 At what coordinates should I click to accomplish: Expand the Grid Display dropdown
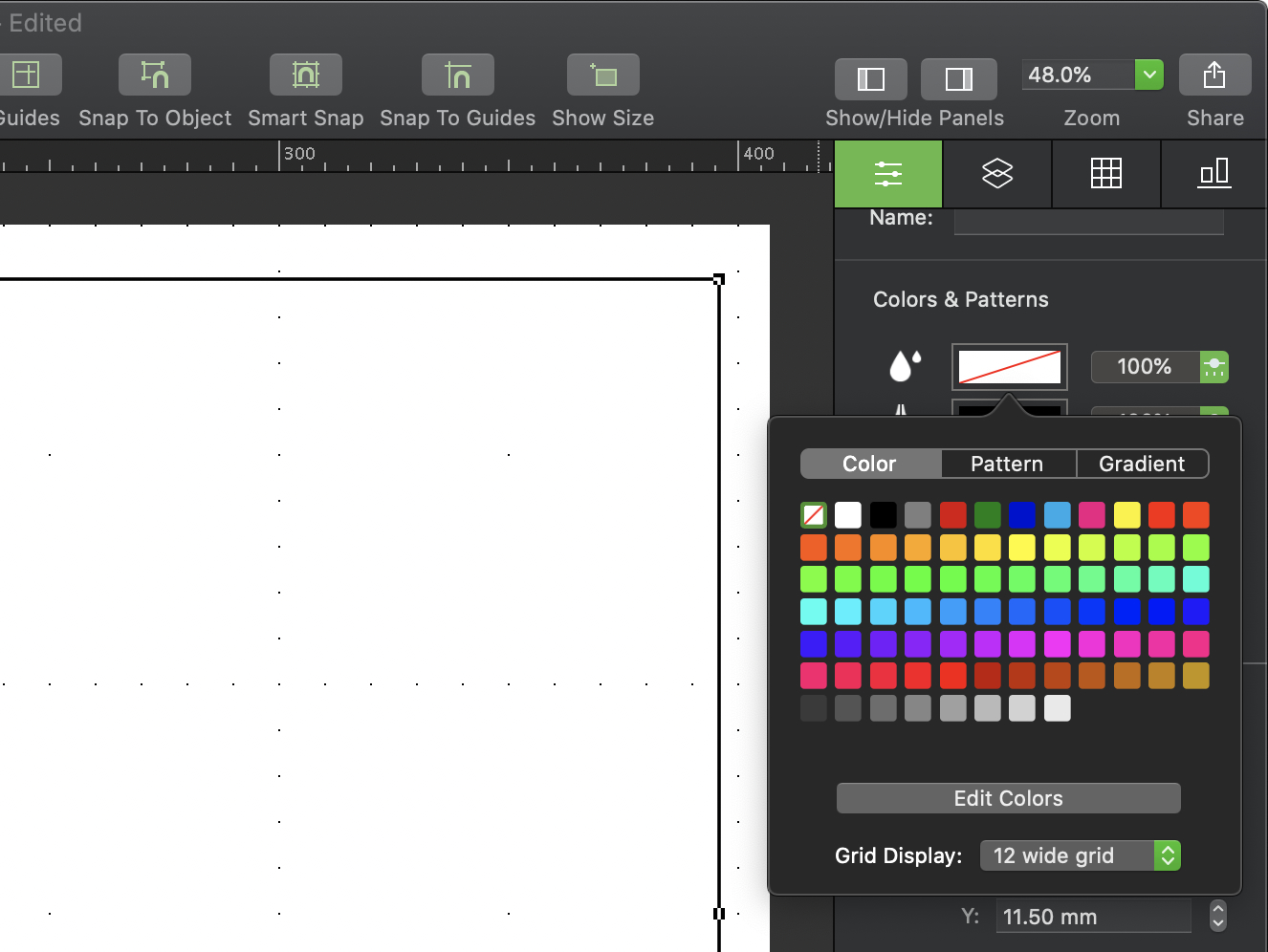pyautogui.click(x=1167, y=855)
